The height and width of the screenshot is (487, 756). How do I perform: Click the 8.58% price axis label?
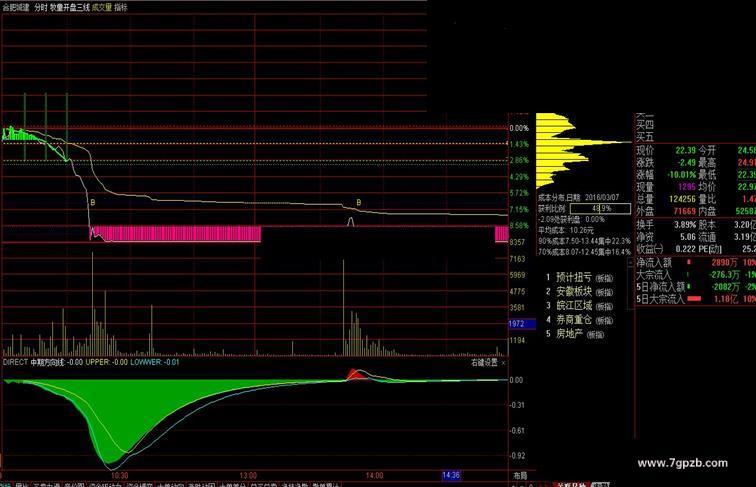pyautogui.click(x=519, y=226)
